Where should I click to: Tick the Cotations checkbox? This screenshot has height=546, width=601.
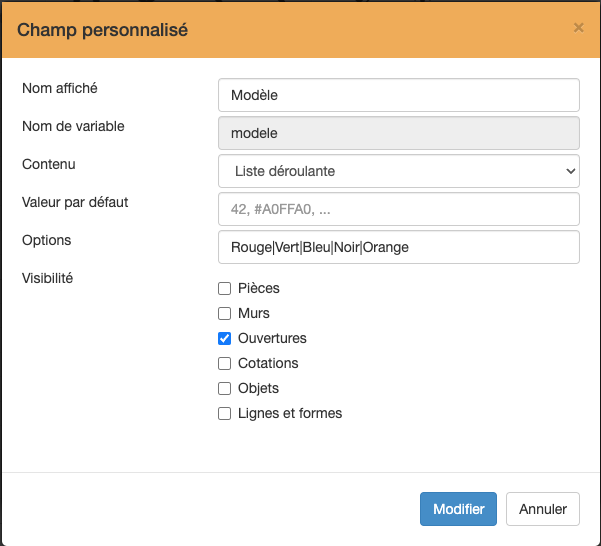(224, 363)
